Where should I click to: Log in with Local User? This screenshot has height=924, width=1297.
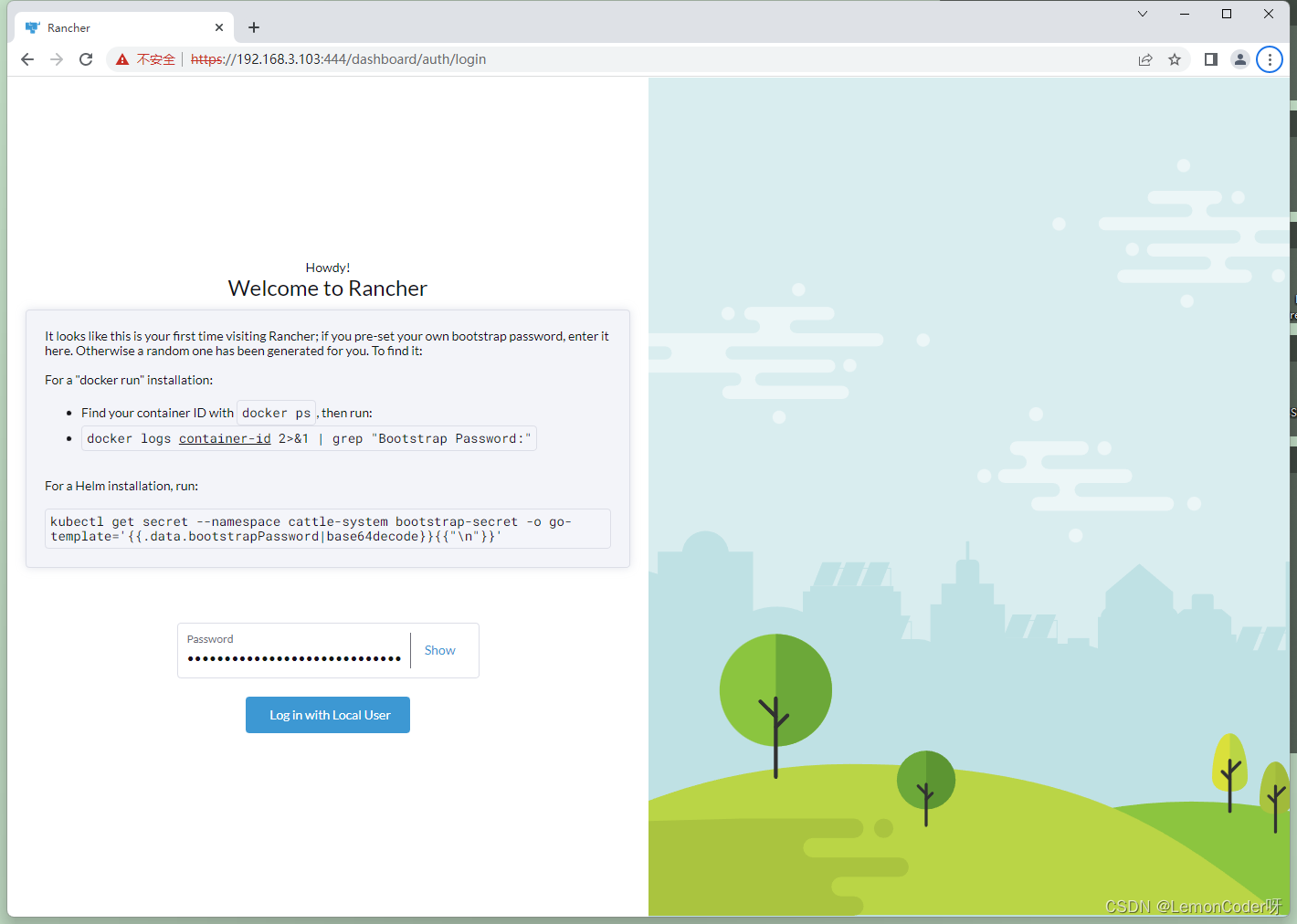coord(328,715)
